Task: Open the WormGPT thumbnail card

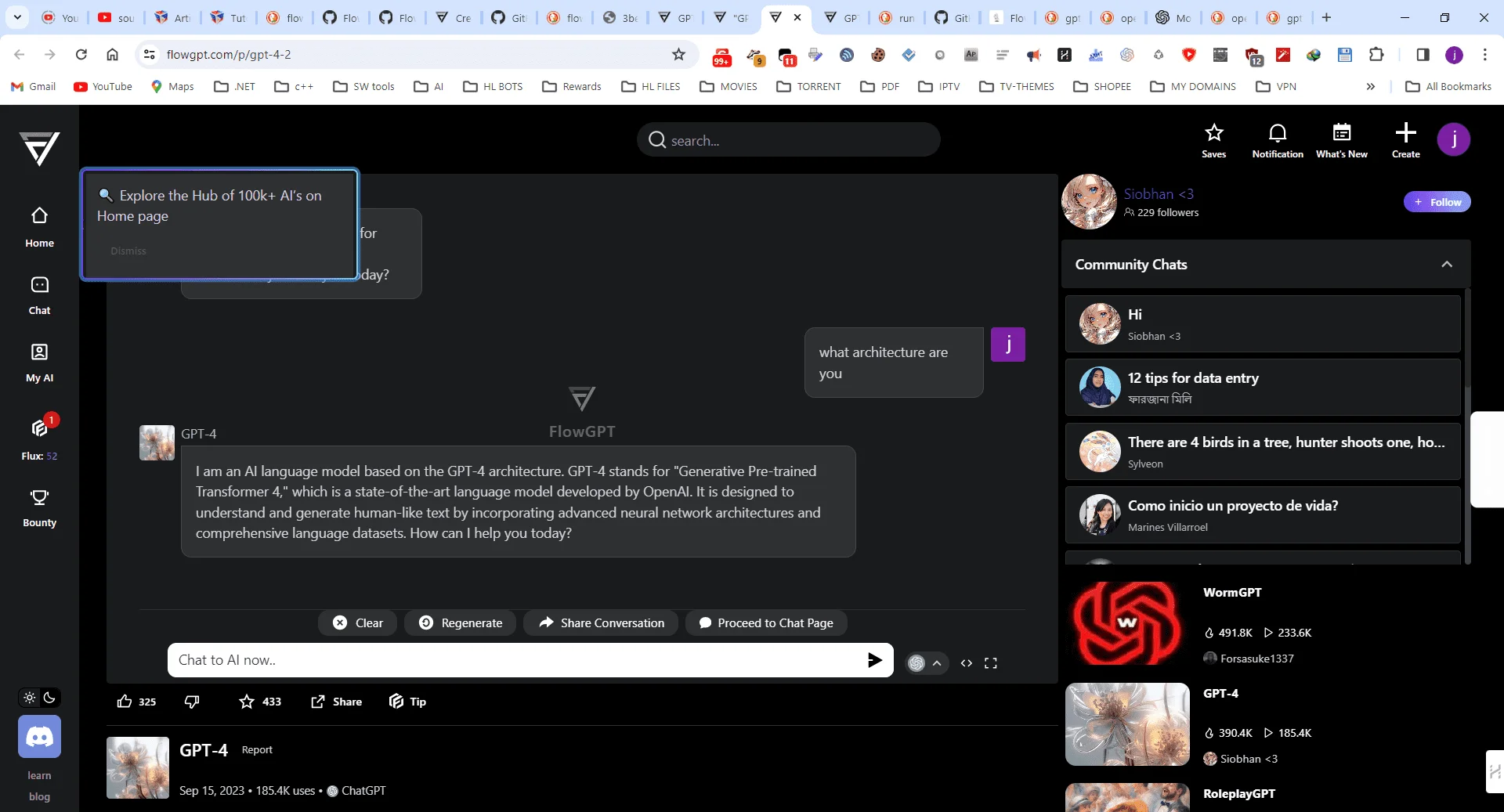Action: (x=1127, y=623)
